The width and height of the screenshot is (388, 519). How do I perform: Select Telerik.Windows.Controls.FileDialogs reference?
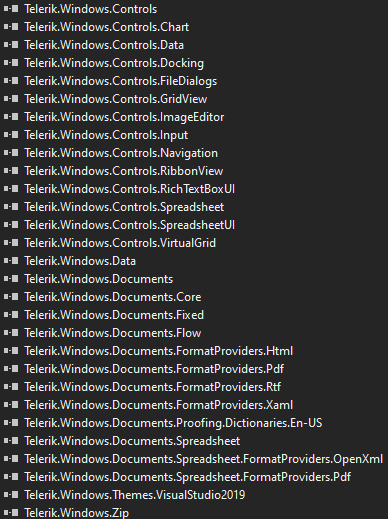tap(121, 81)
